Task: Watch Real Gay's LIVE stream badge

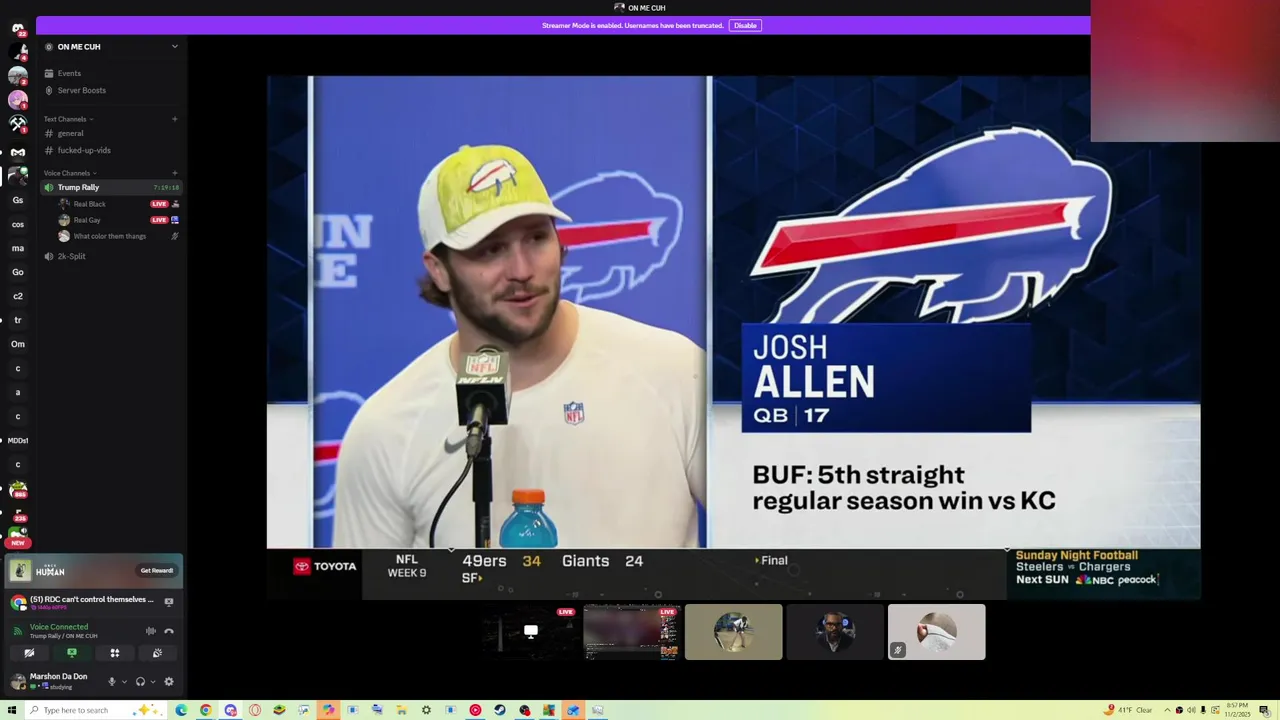Action: [x=158, y=220]
